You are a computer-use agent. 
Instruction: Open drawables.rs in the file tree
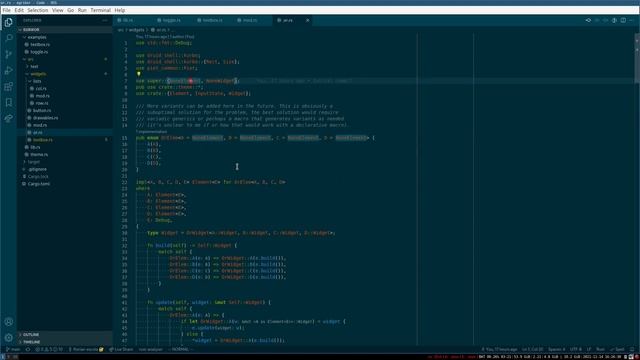pyautogui.click(x=65, y=118)
